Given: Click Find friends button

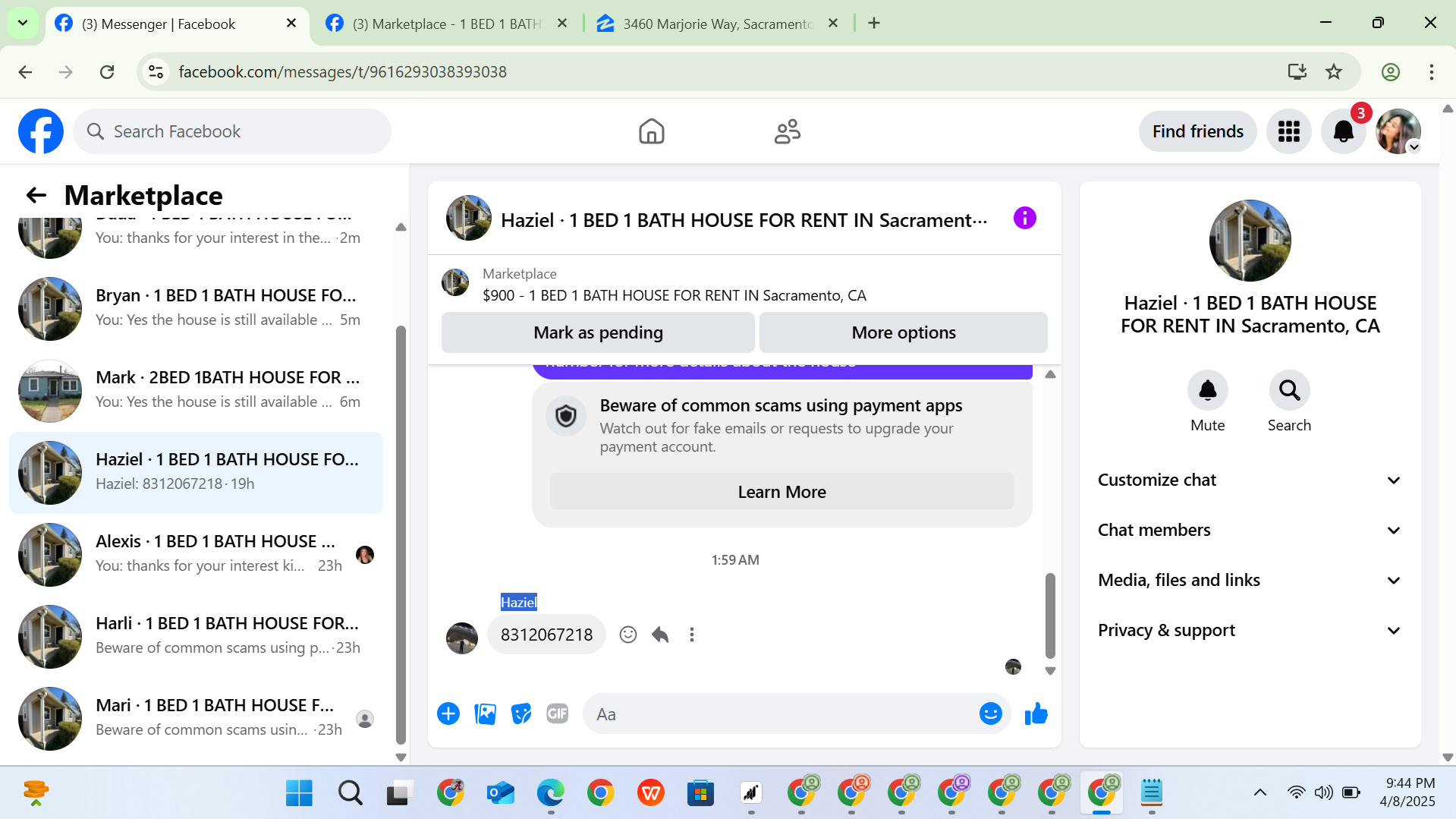Looking at the screenshot, I should 1197,131.
